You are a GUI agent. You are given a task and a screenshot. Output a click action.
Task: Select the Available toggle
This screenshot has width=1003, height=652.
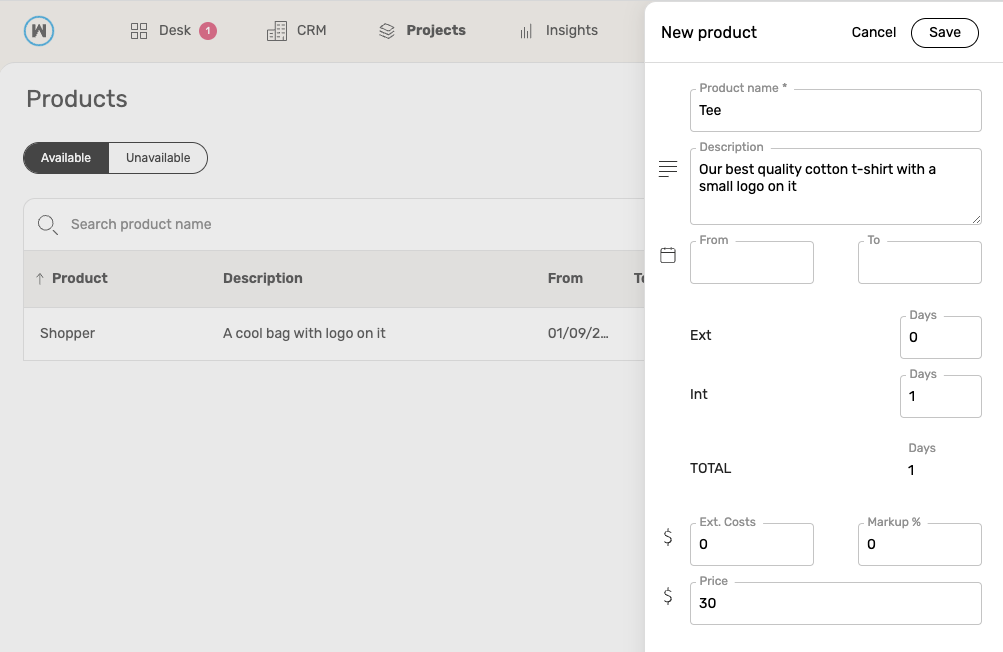(x=66, y=158)
